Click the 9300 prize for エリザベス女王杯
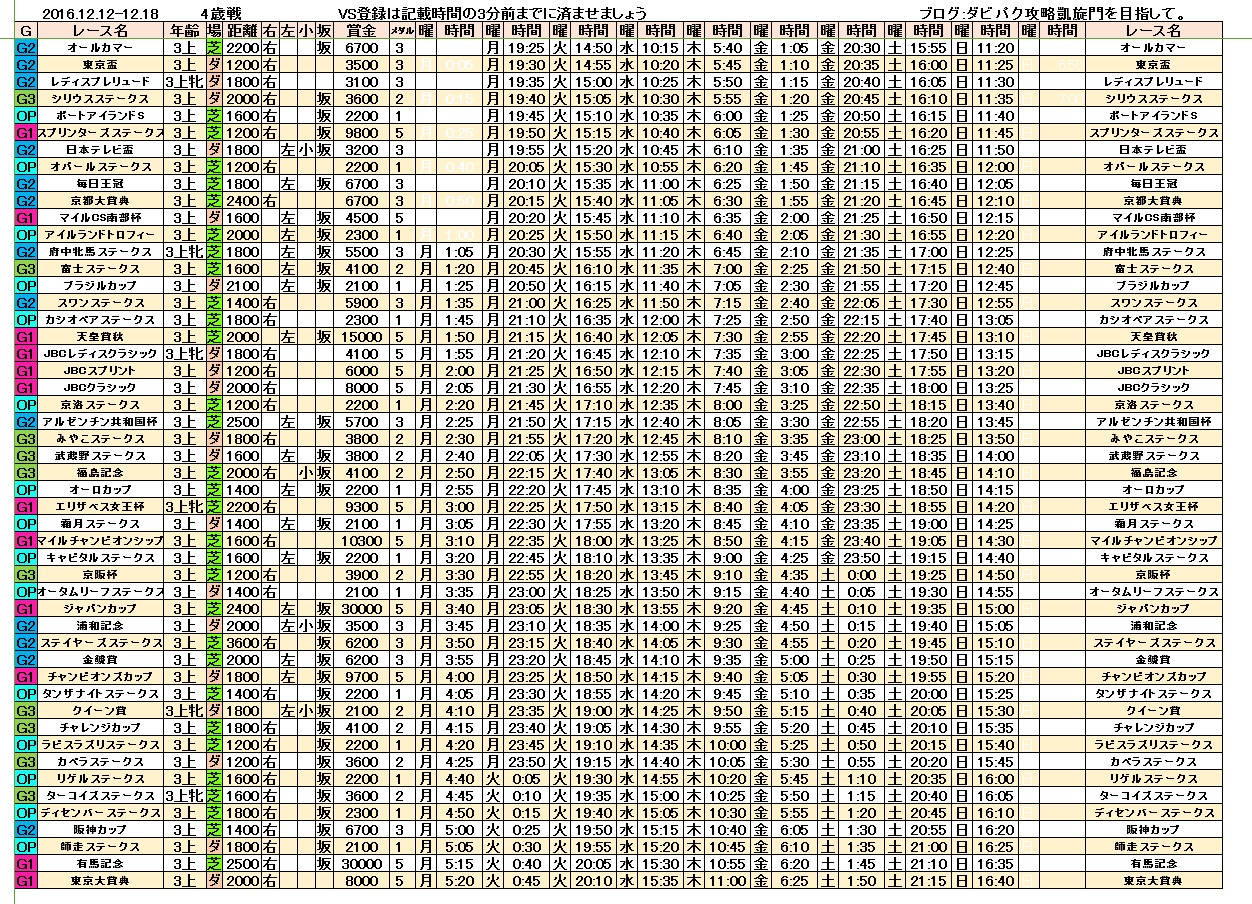1252x904 pixels. (x=360, y=507)
